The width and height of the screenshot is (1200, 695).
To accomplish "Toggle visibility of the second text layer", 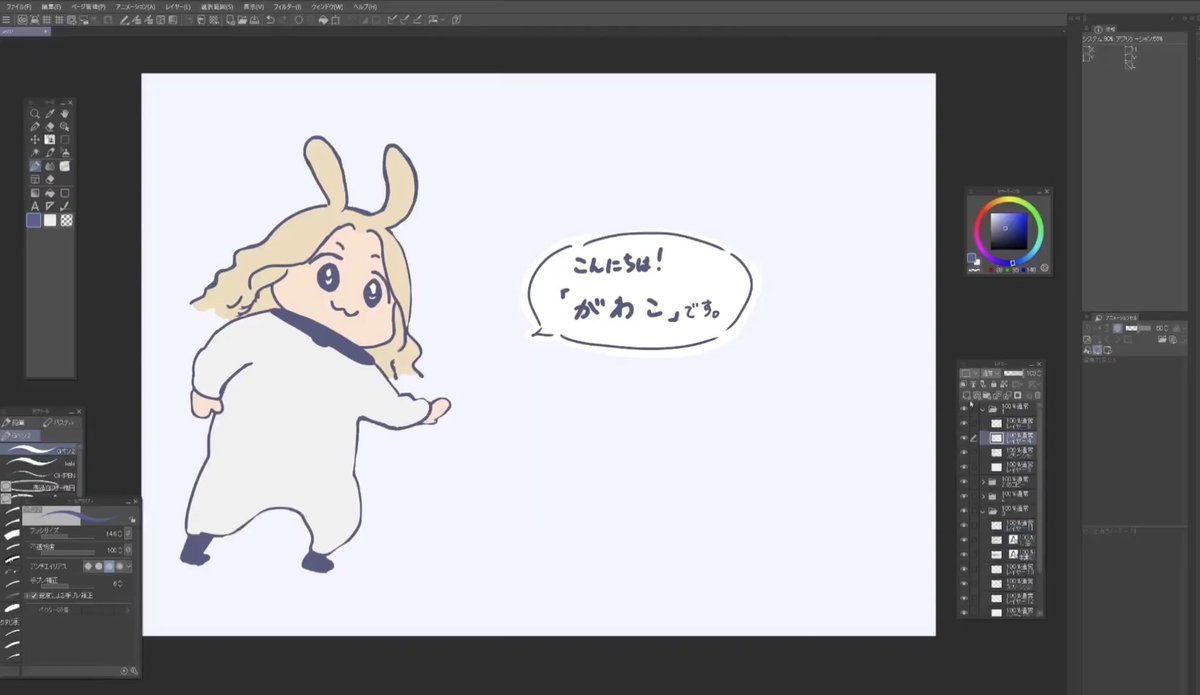I will (964, 554).
